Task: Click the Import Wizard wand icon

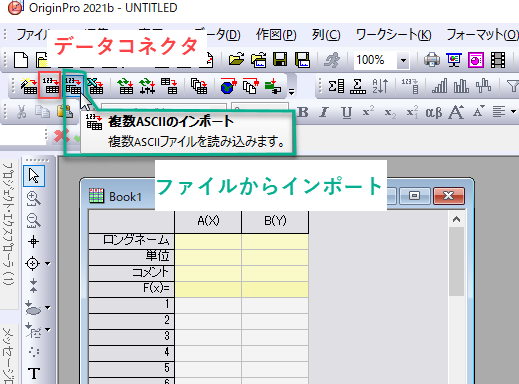Action: click(29, 86)
